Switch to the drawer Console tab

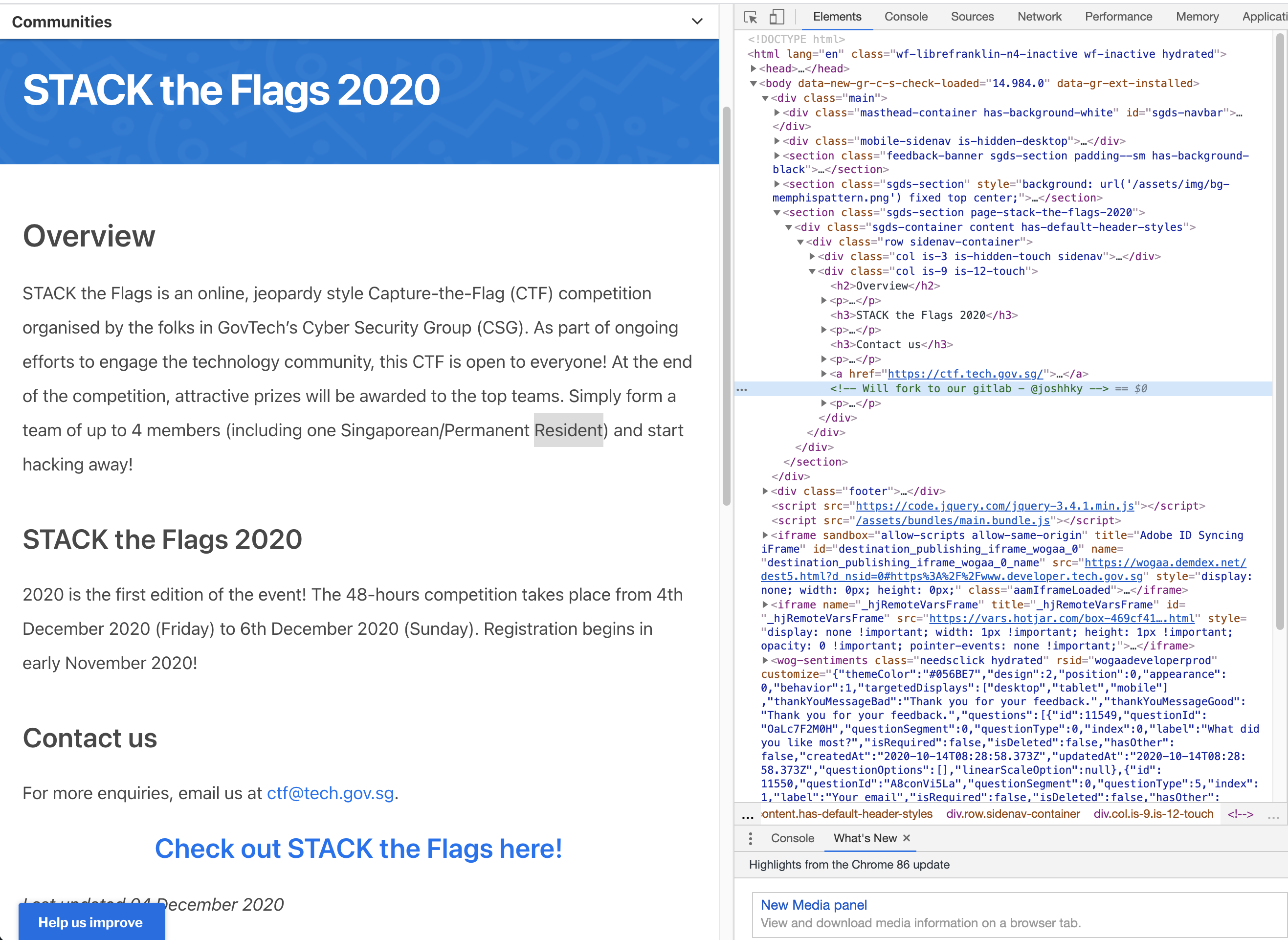click(793, 838)
